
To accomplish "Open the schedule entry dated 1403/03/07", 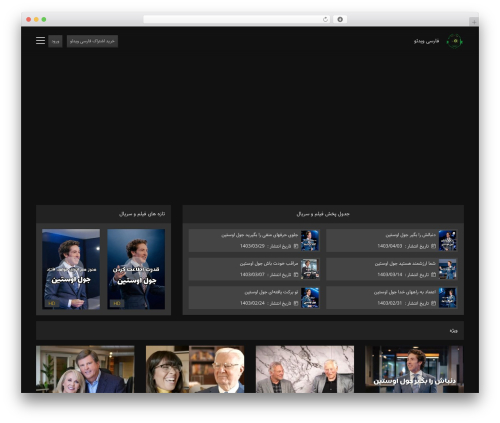I will coord(254,269).
